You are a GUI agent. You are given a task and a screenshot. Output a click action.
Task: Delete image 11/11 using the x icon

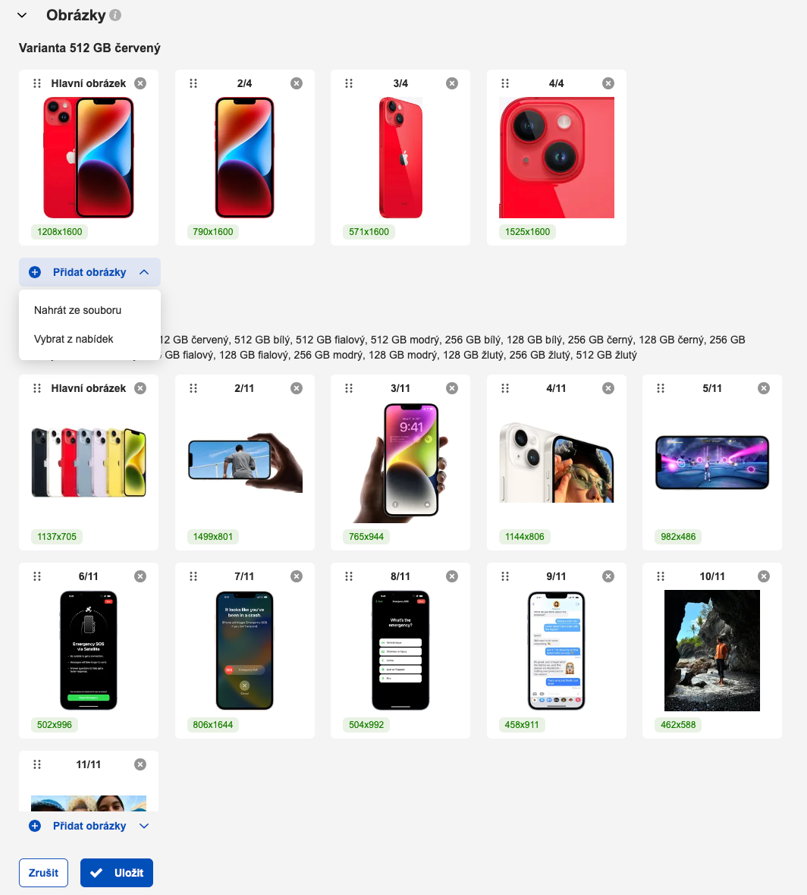[x=140, y=764]
